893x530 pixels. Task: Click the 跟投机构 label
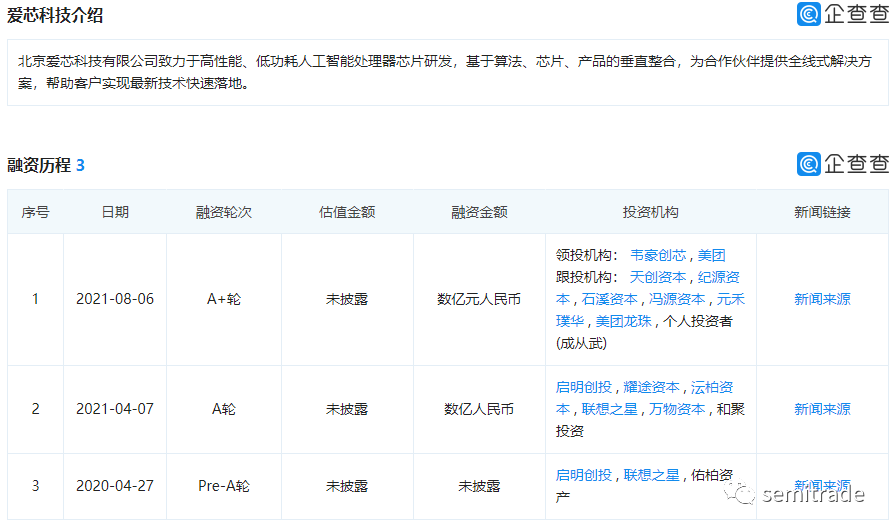(x=587, y=277)
